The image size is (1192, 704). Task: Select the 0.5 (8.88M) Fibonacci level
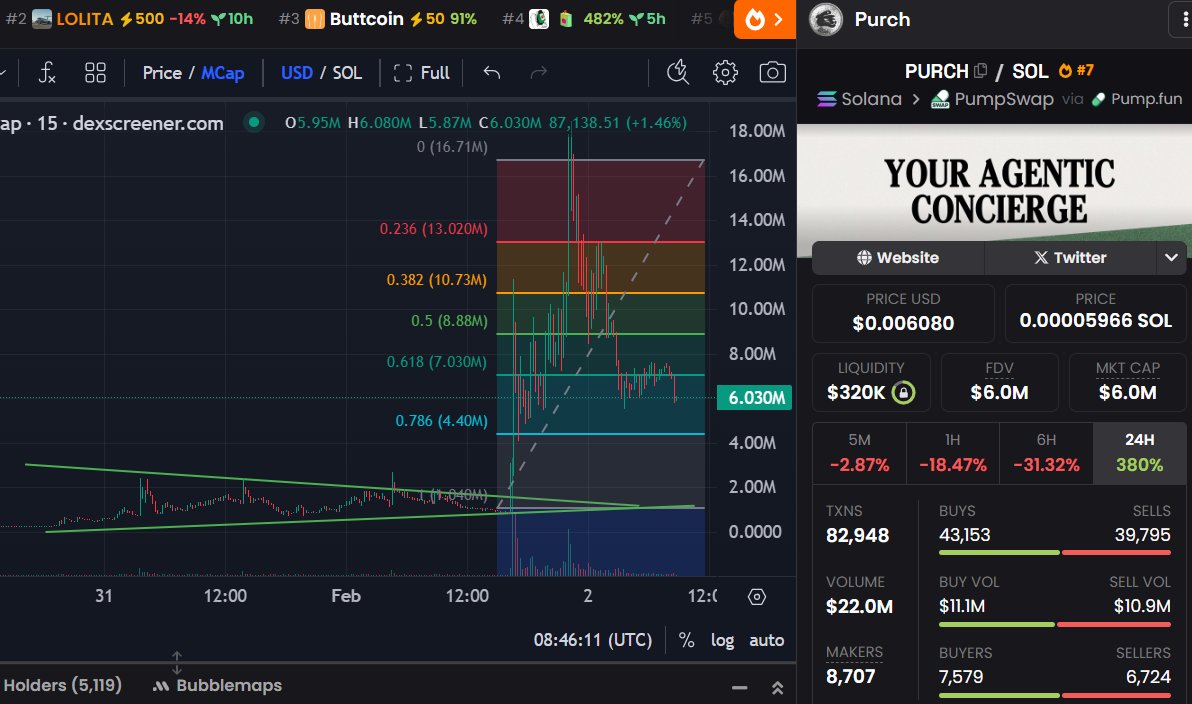click(x=449, y=321)
